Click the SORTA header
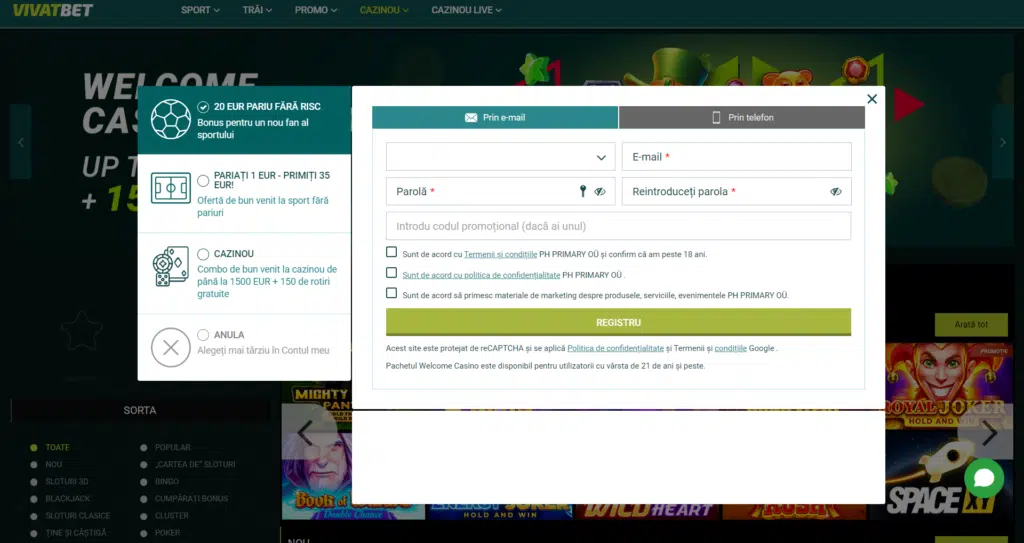The image size is (1024, 543). (140, 410)
